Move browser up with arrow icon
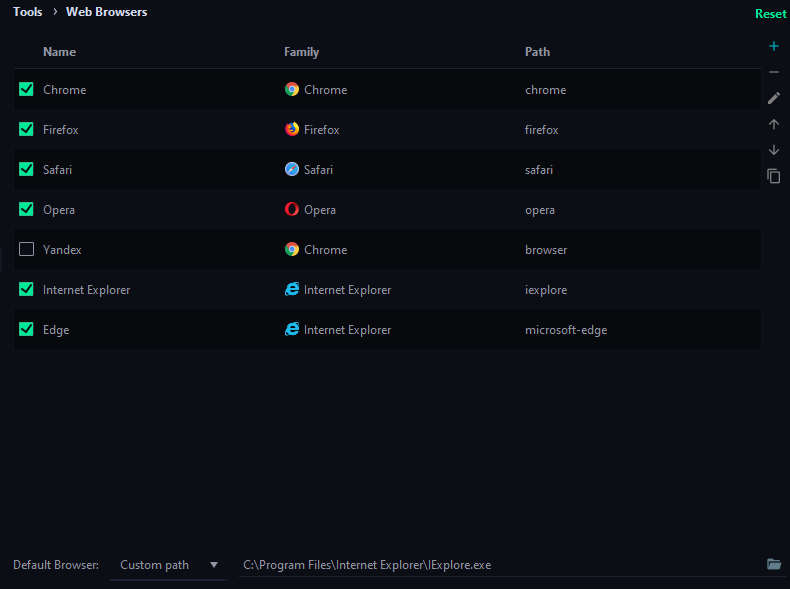Viewport: 790px width, 589px height. (773, 124)
